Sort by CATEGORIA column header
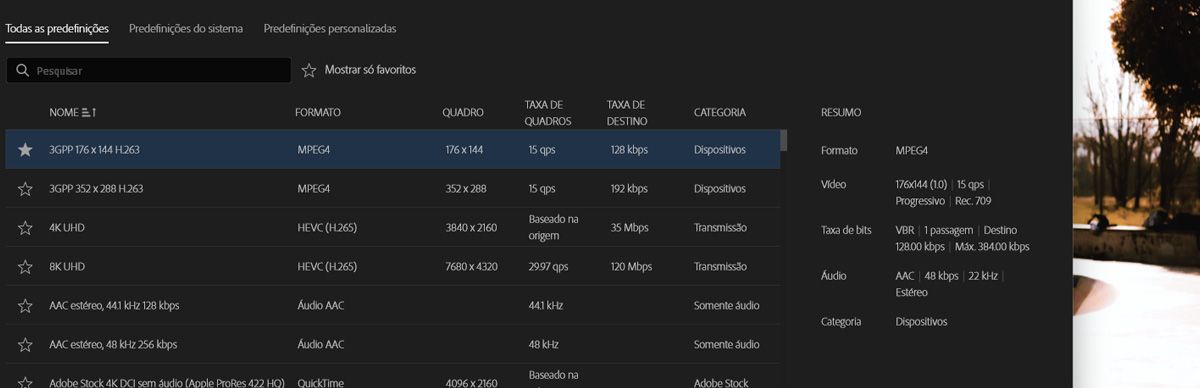 (x=720, y=112)
